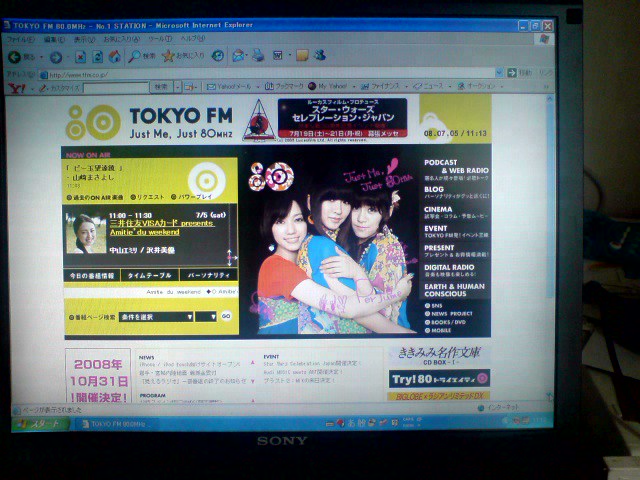Click the リクエスト request link

point(147,197)
